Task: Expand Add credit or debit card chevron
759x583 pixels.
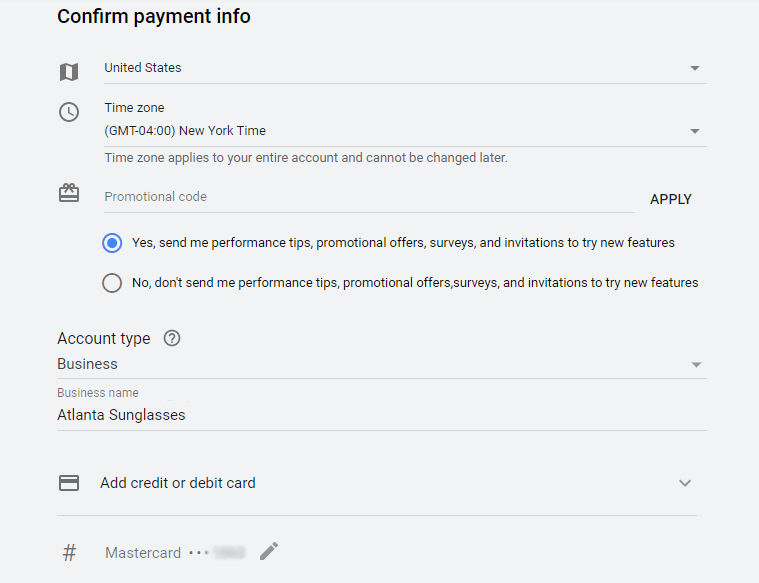Action: (x=685, y=483)
